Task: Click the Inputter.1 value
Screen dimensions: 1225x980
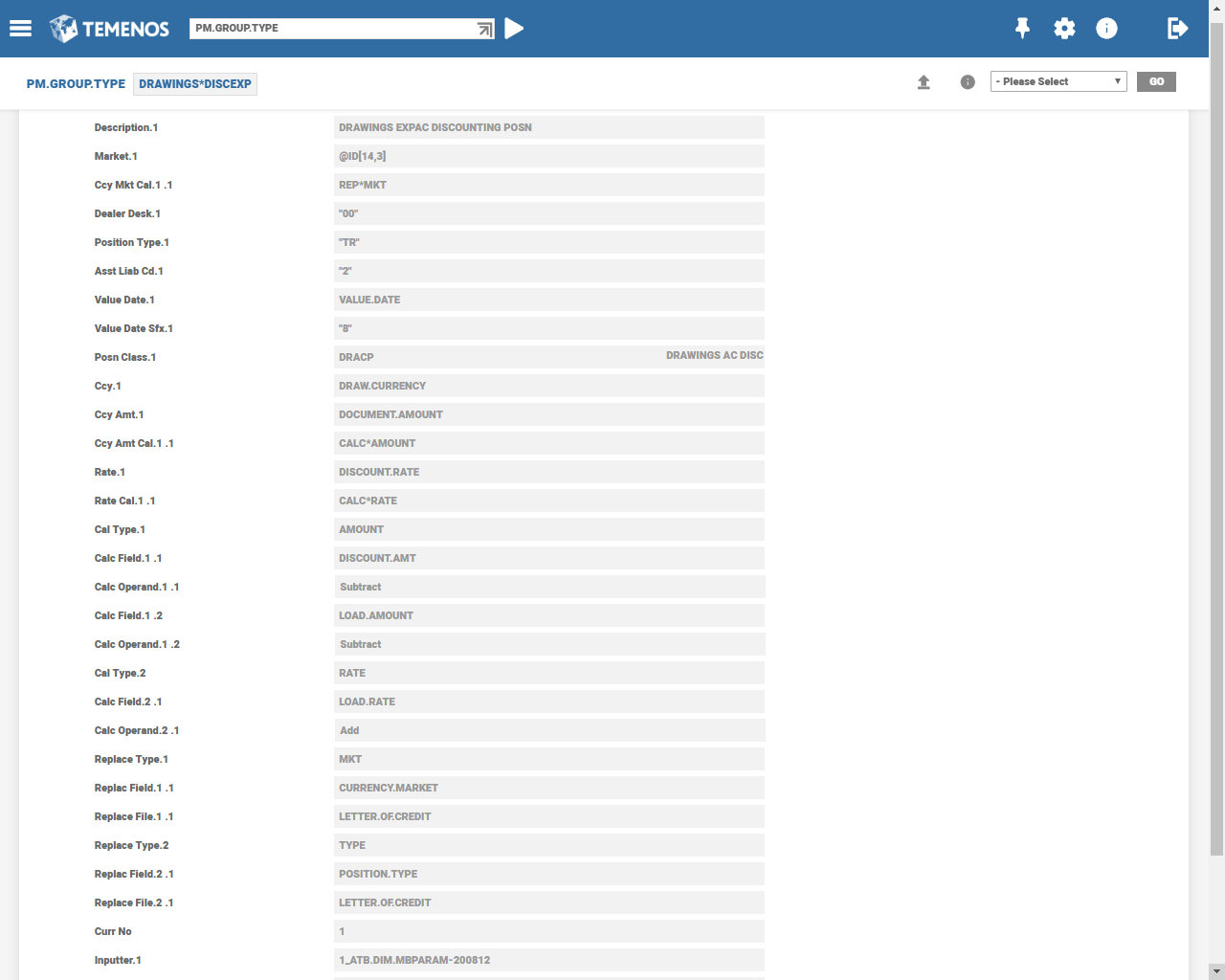Action: [x=549, y=960]
